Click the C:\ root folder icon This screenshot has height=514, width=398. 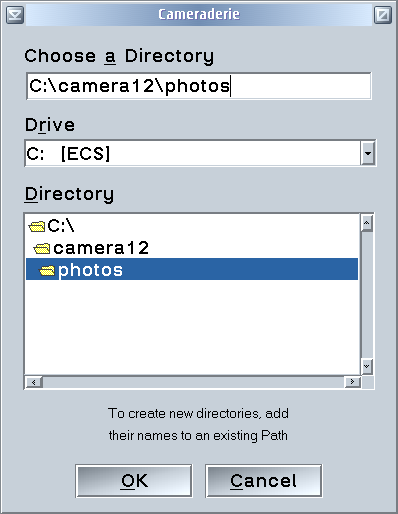pos(37,227)
